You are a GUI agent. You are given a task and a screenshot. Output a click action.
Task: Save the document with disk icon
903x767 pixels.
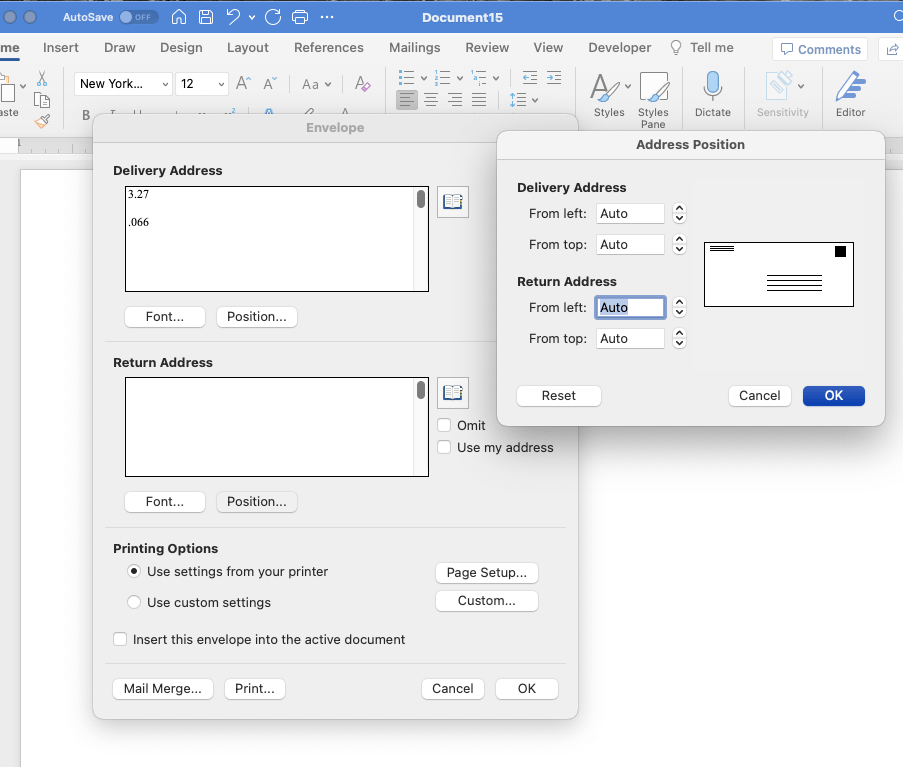206,17
